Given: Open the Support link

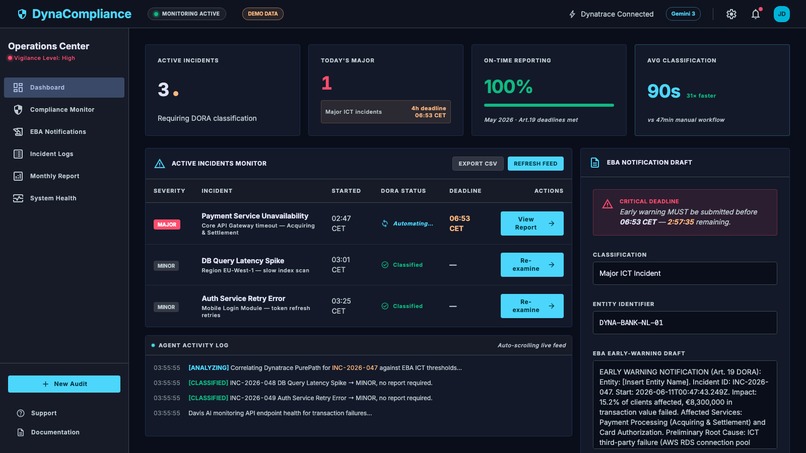Looking at the screenshot, I should 44,413.
